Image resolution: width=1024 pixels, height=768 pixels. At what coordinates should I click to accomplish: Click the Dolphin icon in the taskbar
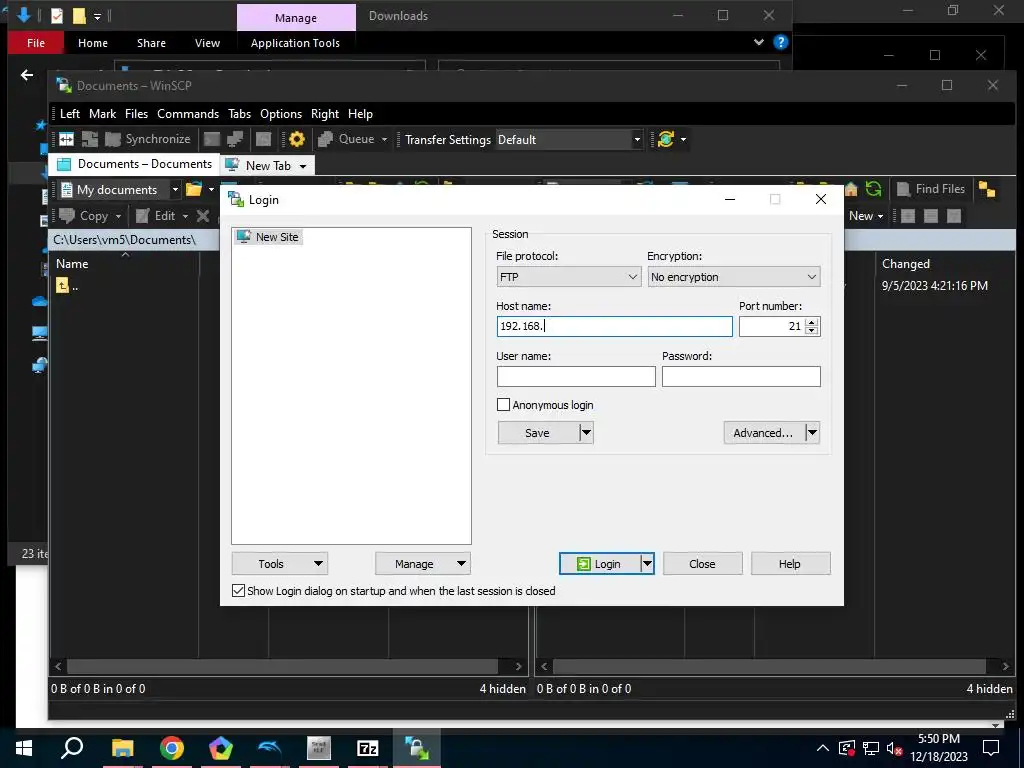click(x=270, y=748)
